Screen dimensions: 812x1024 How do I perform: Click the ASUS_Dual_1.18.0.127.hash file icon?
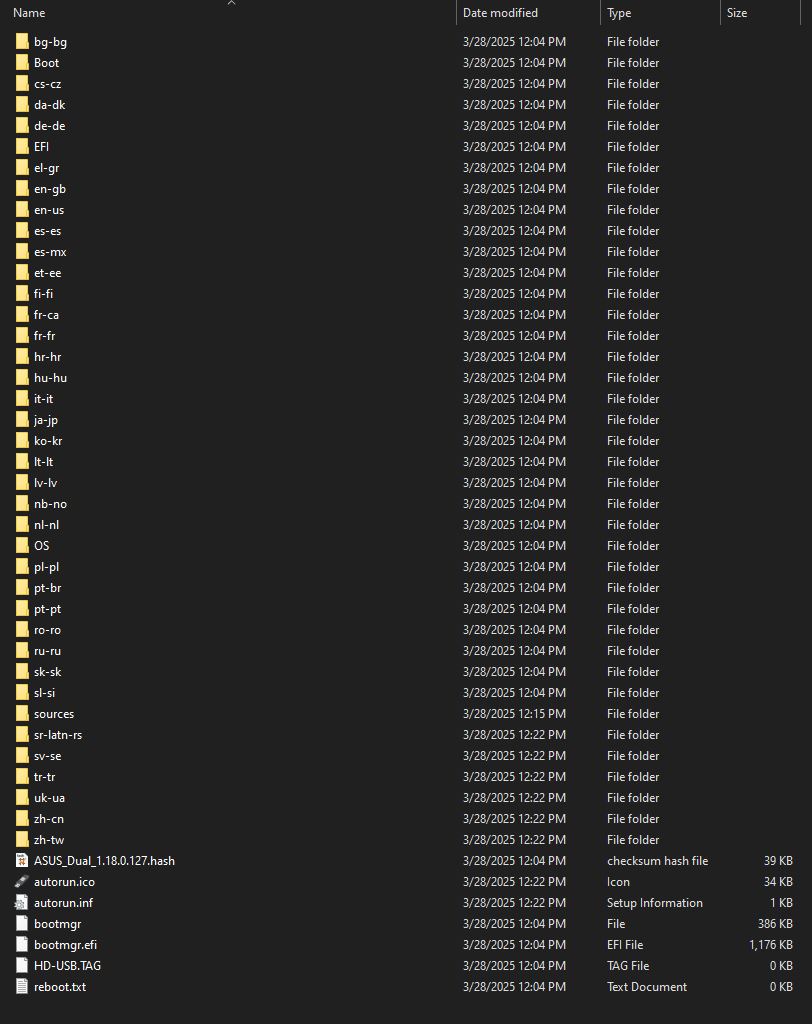point(23,861)
